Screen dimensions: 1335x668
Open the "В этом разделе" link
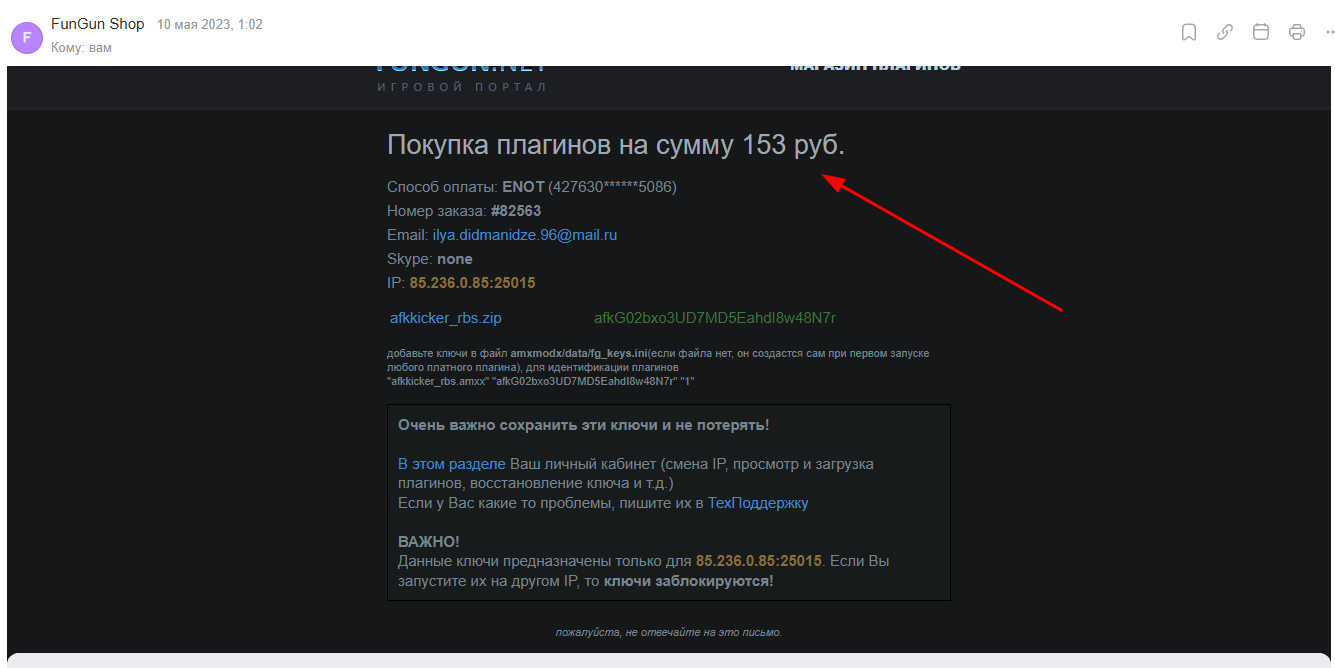[x=452, y=464]
